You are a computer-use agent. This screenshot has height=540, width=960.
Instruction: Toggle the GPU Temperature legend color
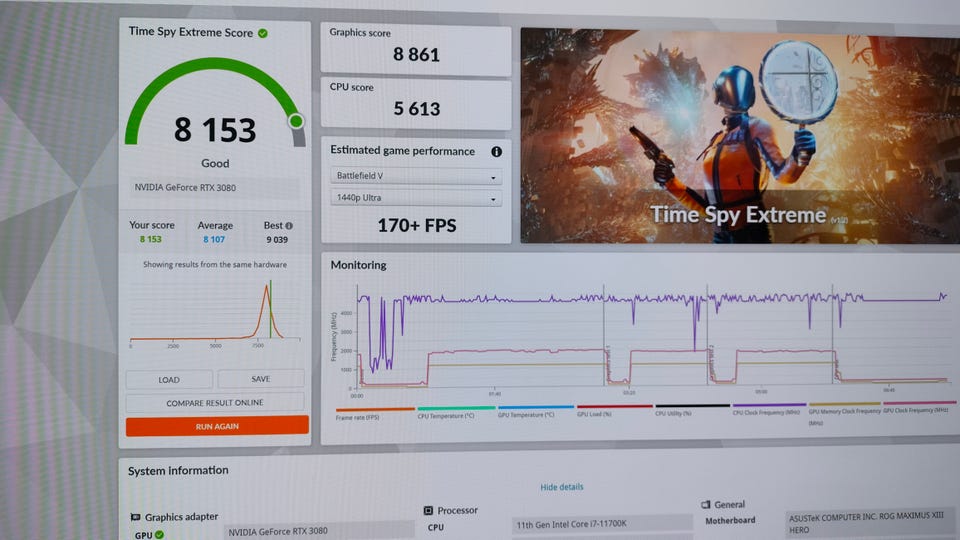[x=536, y=407]
